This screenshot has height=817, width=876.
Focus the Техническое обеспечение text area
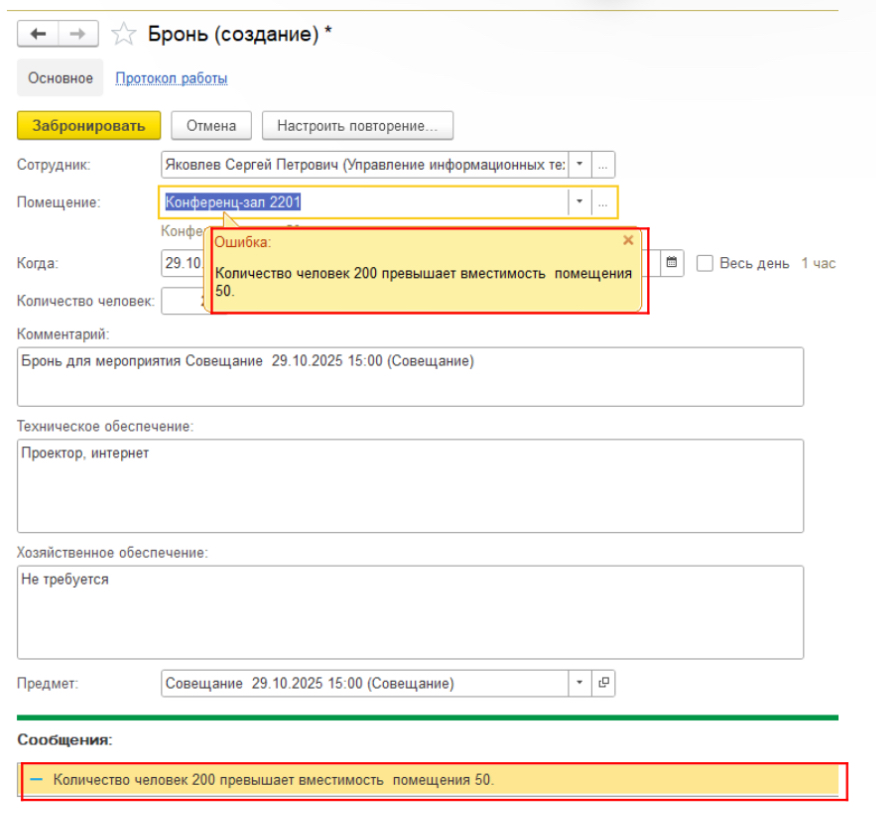[x=410, y=486]
